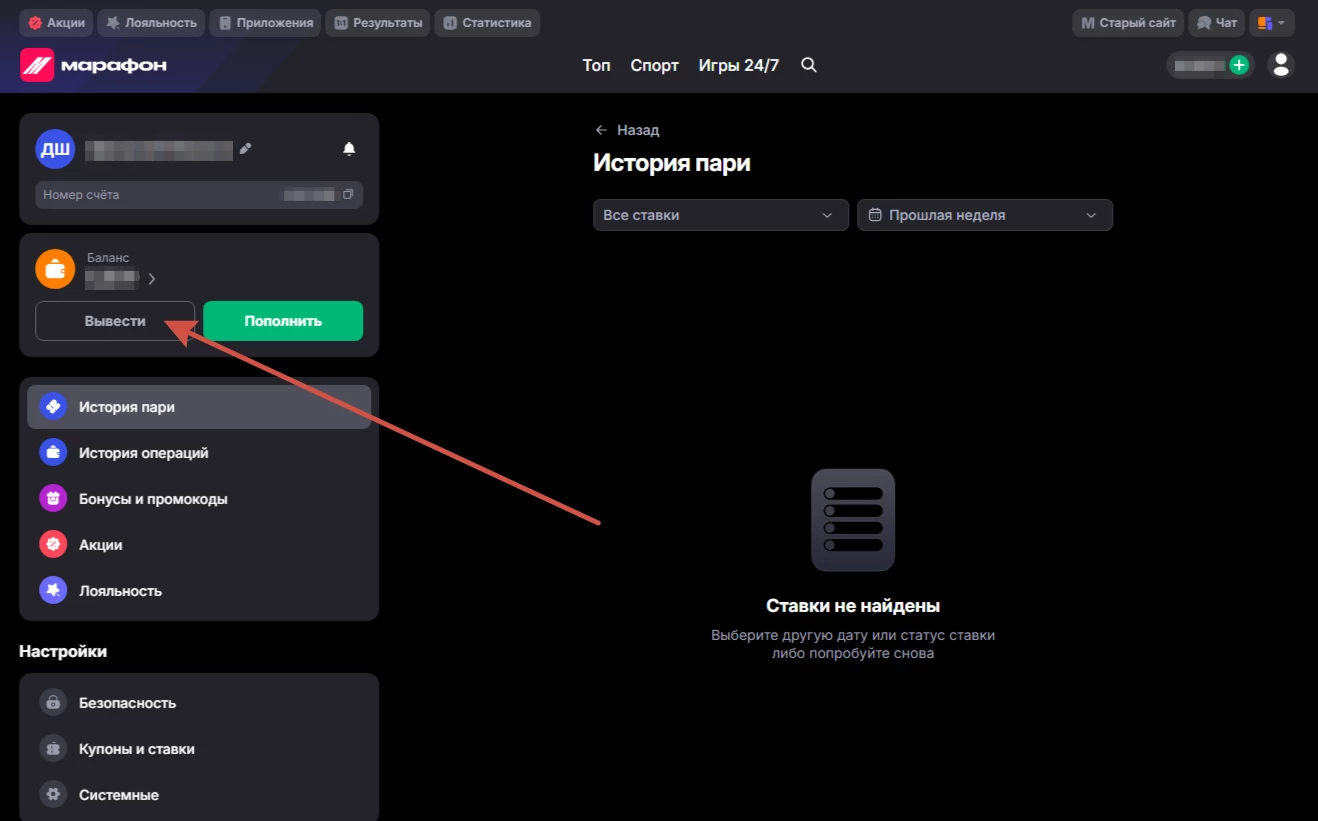Open Лояльность in the sidebar menu
1318x821 pixels.
[199, 591]
